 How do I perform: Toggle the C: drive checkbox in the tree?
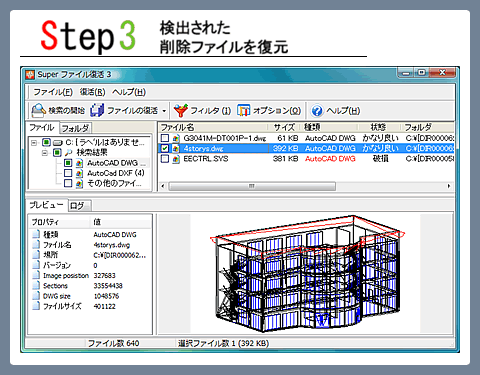click(x=46, y=143)
